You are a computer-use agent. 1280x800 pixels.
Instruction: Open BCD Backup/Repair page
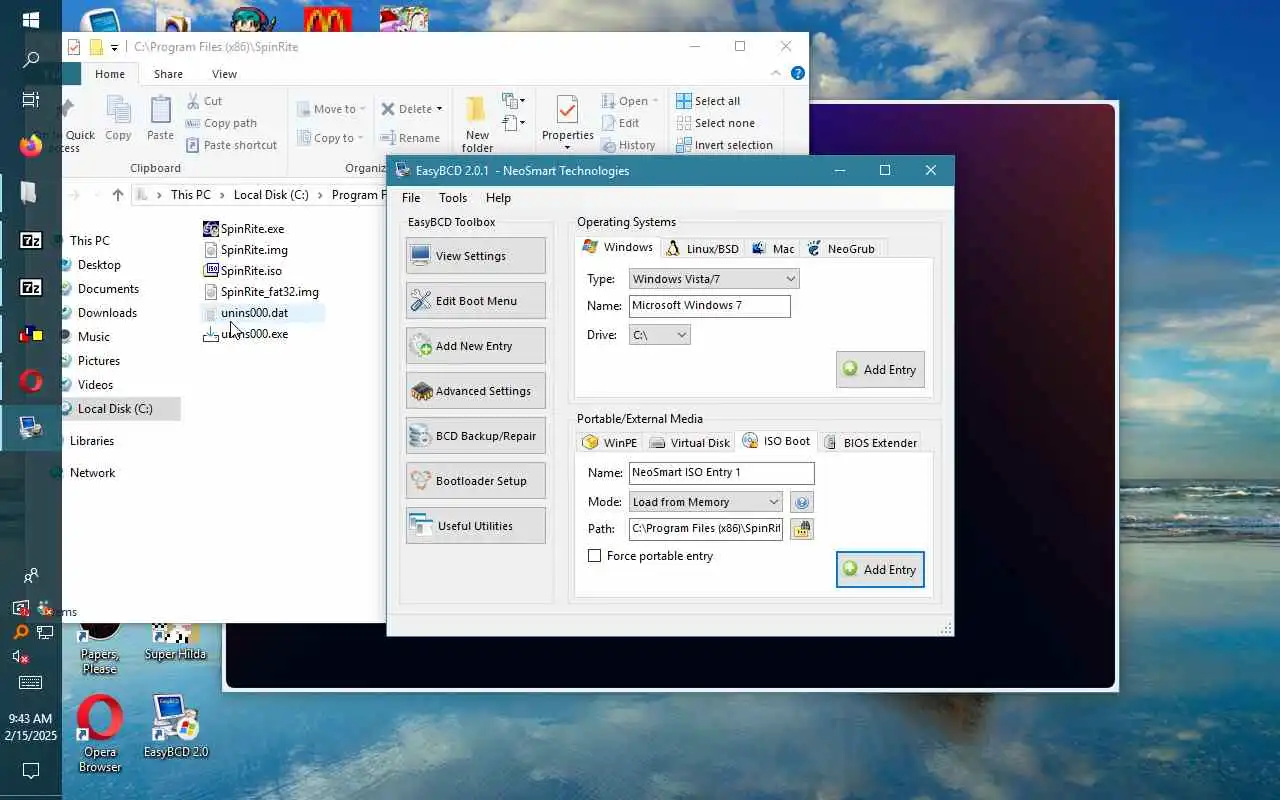pyautogui.click(x=476, y=436)
